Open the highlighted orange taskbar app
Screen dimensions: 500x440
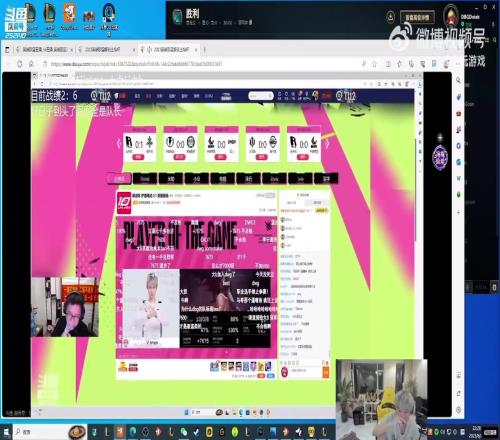[120, 432]
